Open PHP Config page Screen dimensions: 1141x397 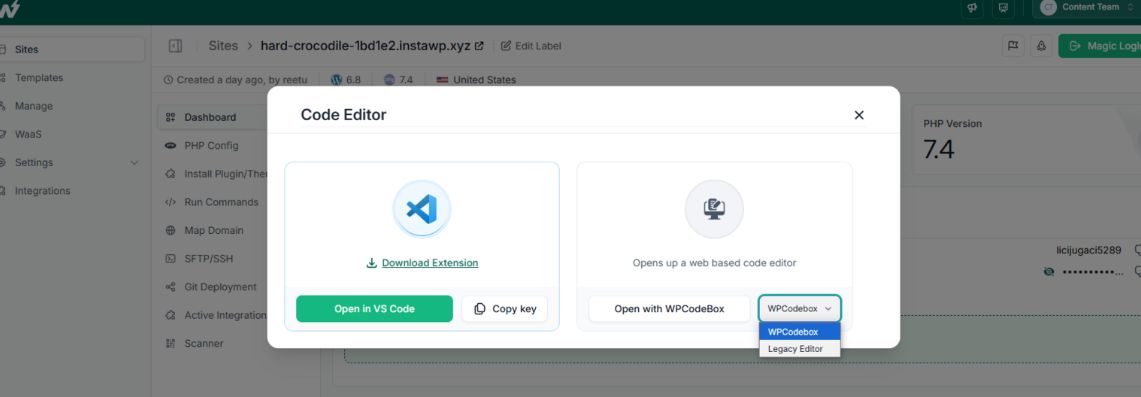212,145
